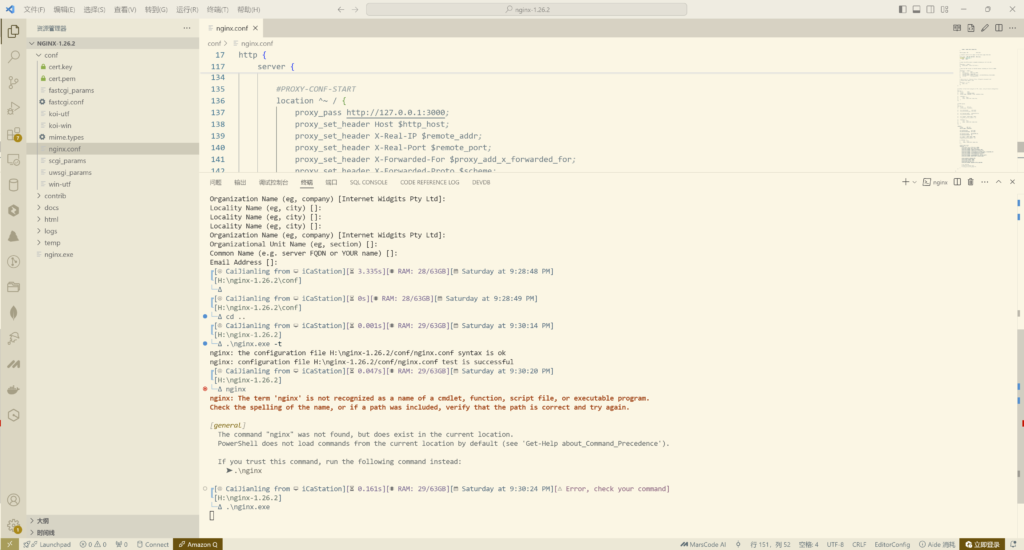Click the pencil edit icon in editor toolbar

click(x=985, y=28)
